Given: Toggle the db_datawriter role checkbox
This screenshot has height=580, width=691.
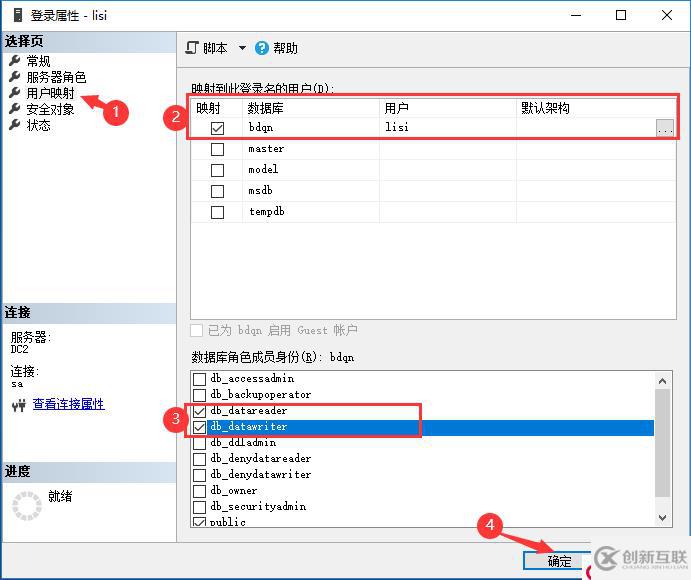Looking at the screenshot, I should [200, 427].
